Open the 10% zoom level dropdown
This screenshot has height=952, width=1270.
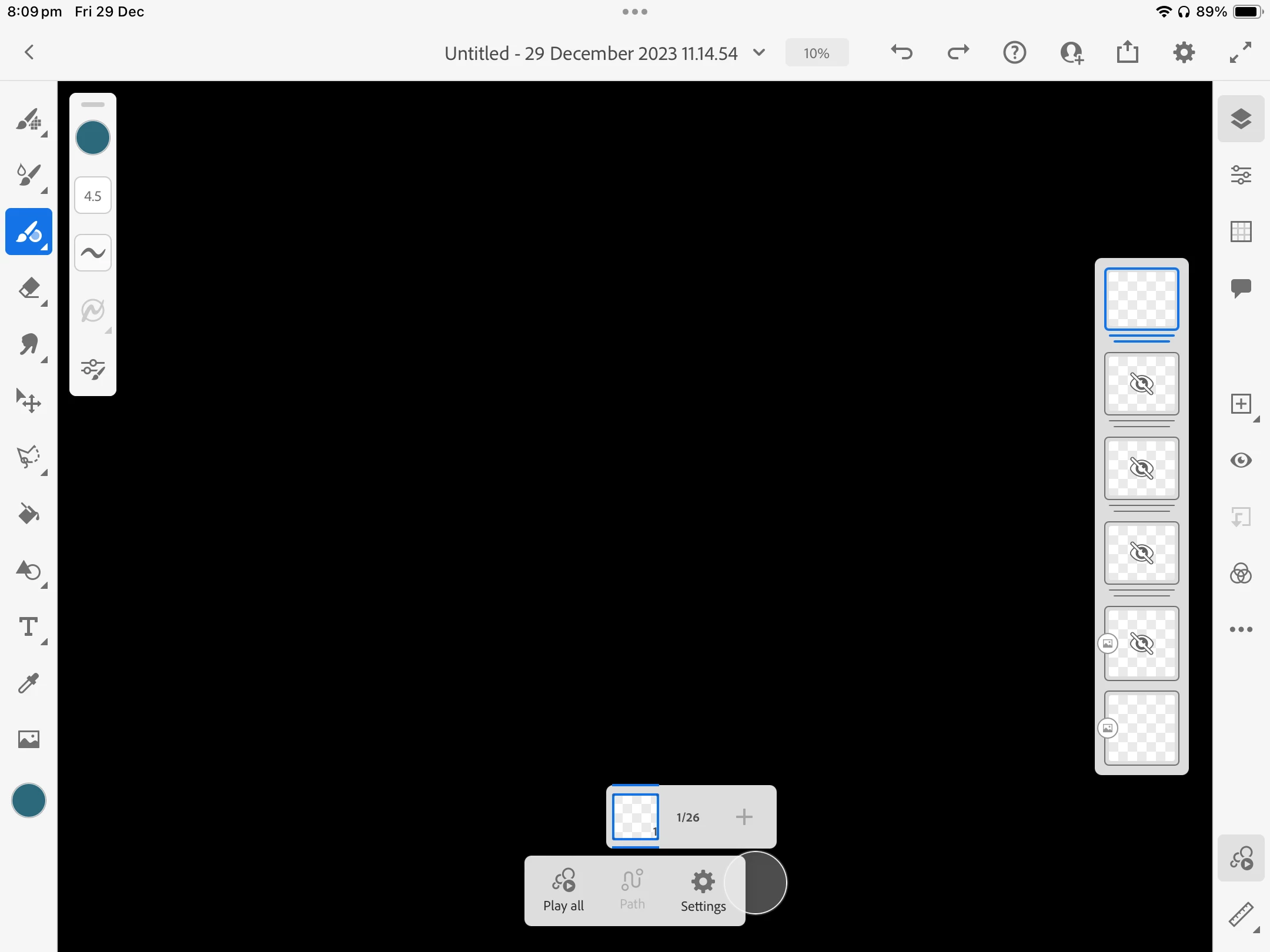[x=817, y=53]
